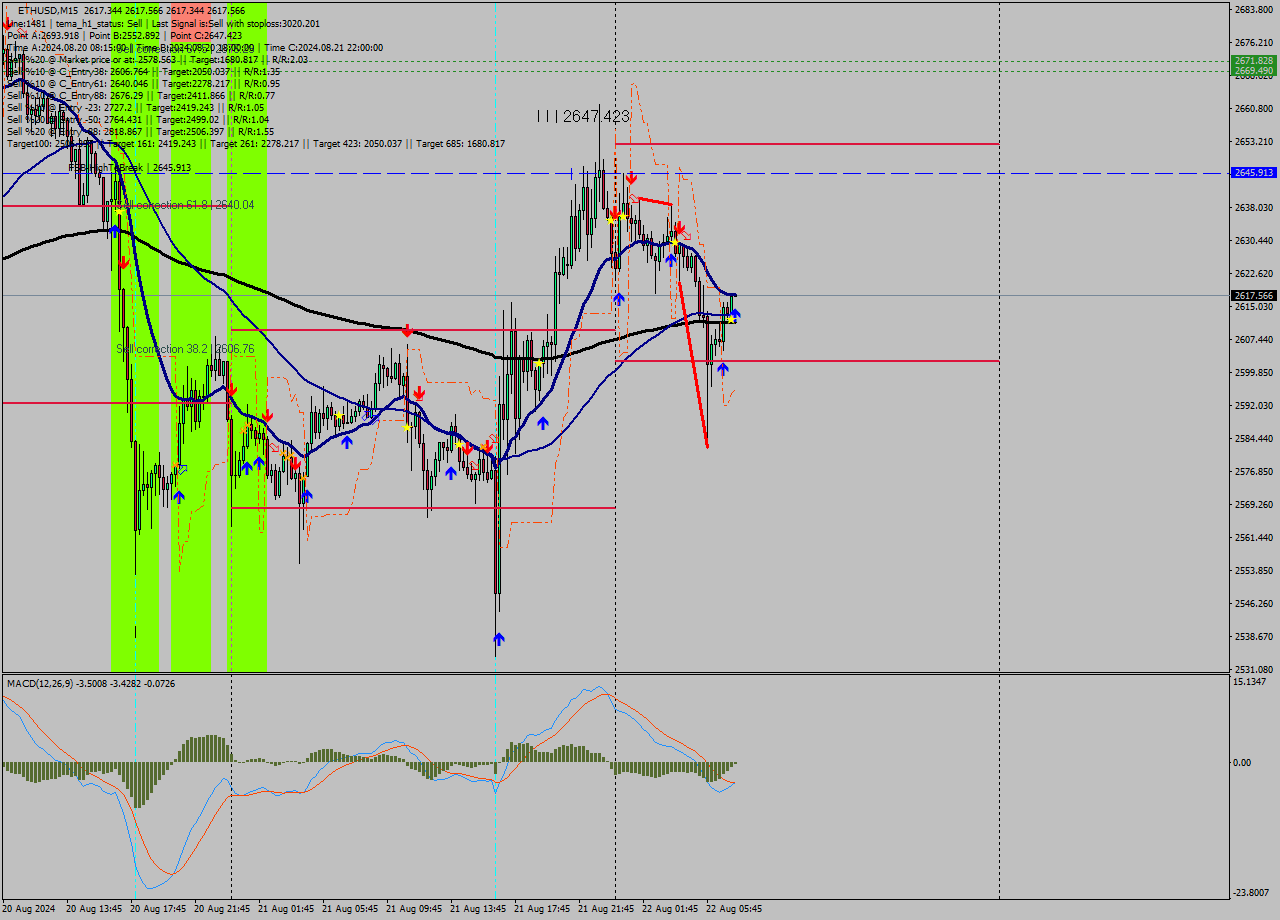Select the 'Target 423: 2050.037' text
The image size is (1280, 920).
(x=360, y=143)
